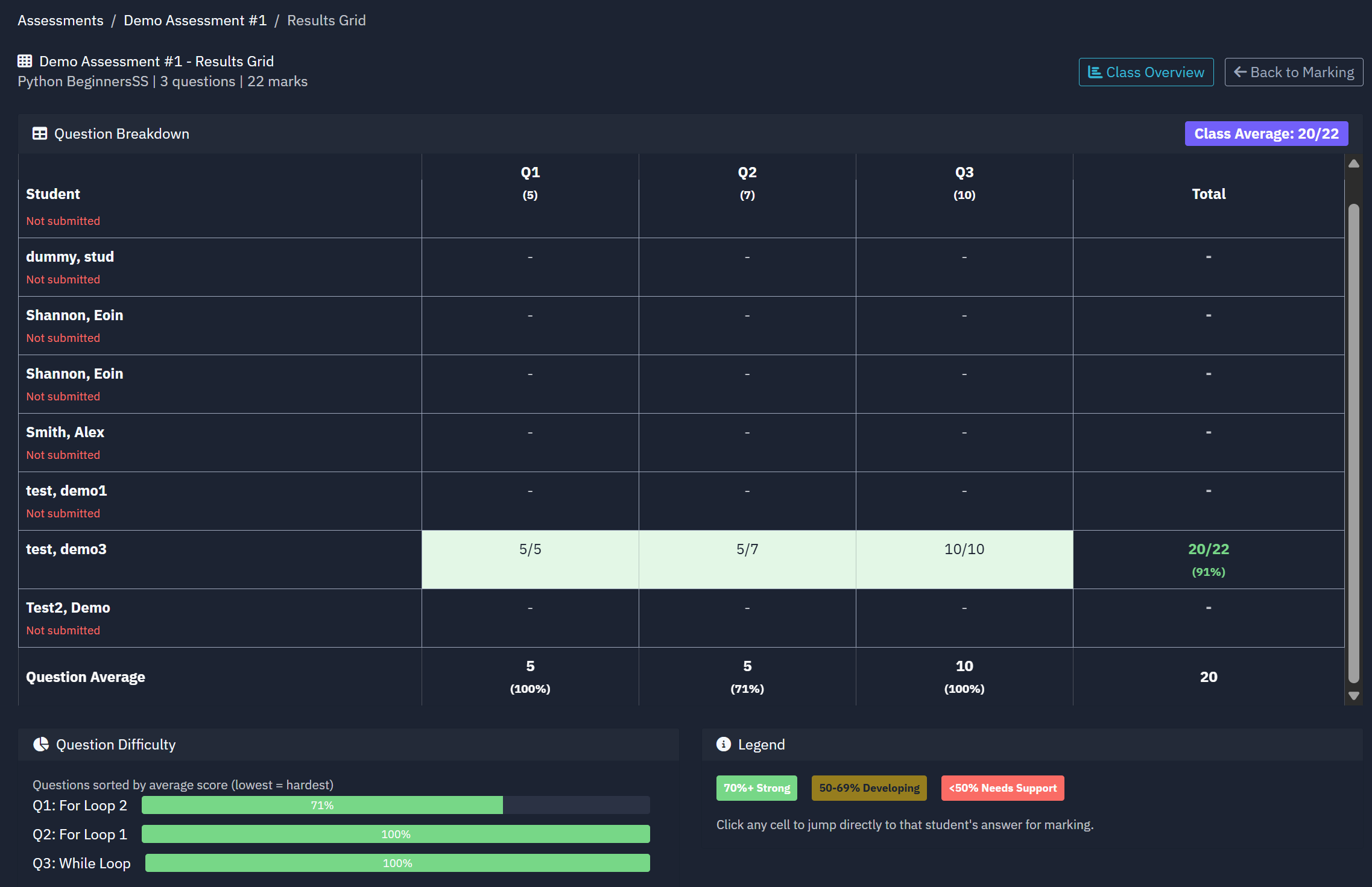The height and width of the screenshot is (887, 1372).
Task: Open the Class Overview page
Action: [x=1146, y=72]
